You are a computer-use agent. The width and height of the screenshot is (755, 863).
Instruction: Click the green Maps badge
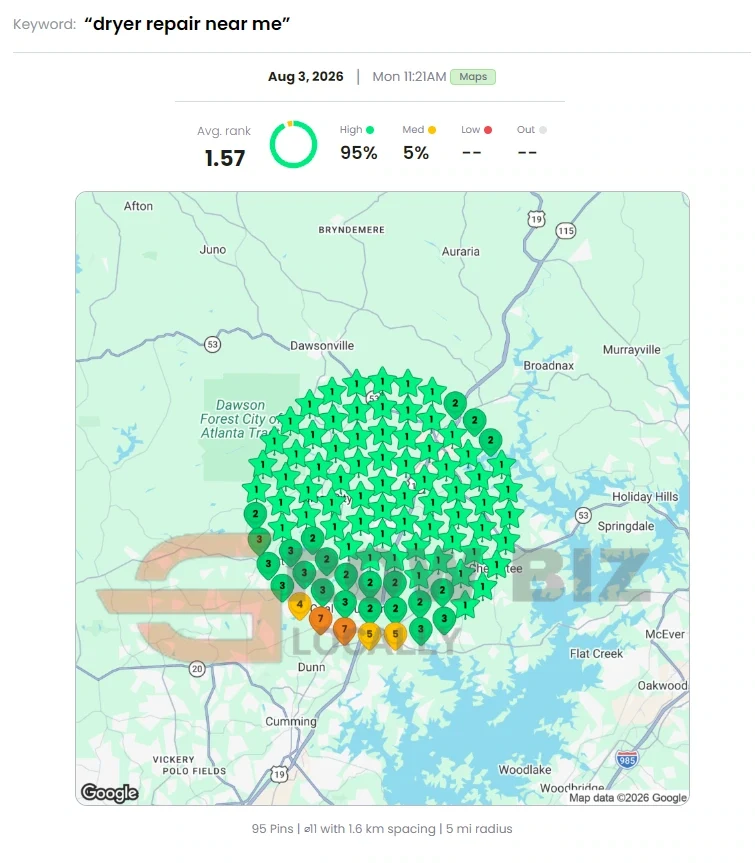[473, 77]
